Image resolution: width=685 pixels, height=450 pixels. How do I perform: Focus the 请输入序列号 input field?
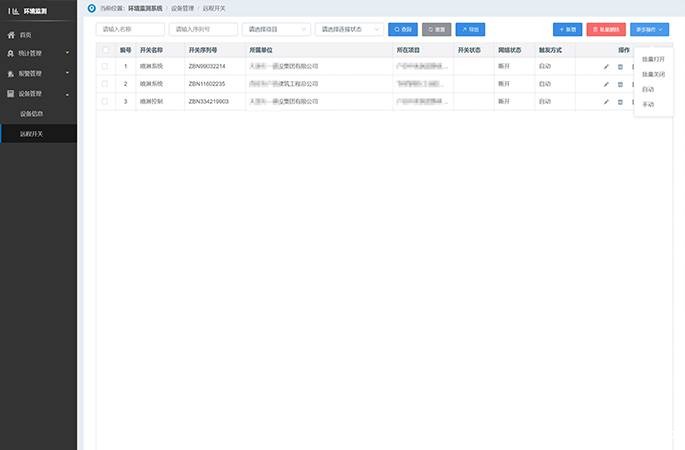pyautogui.click(x=203, y=30)
